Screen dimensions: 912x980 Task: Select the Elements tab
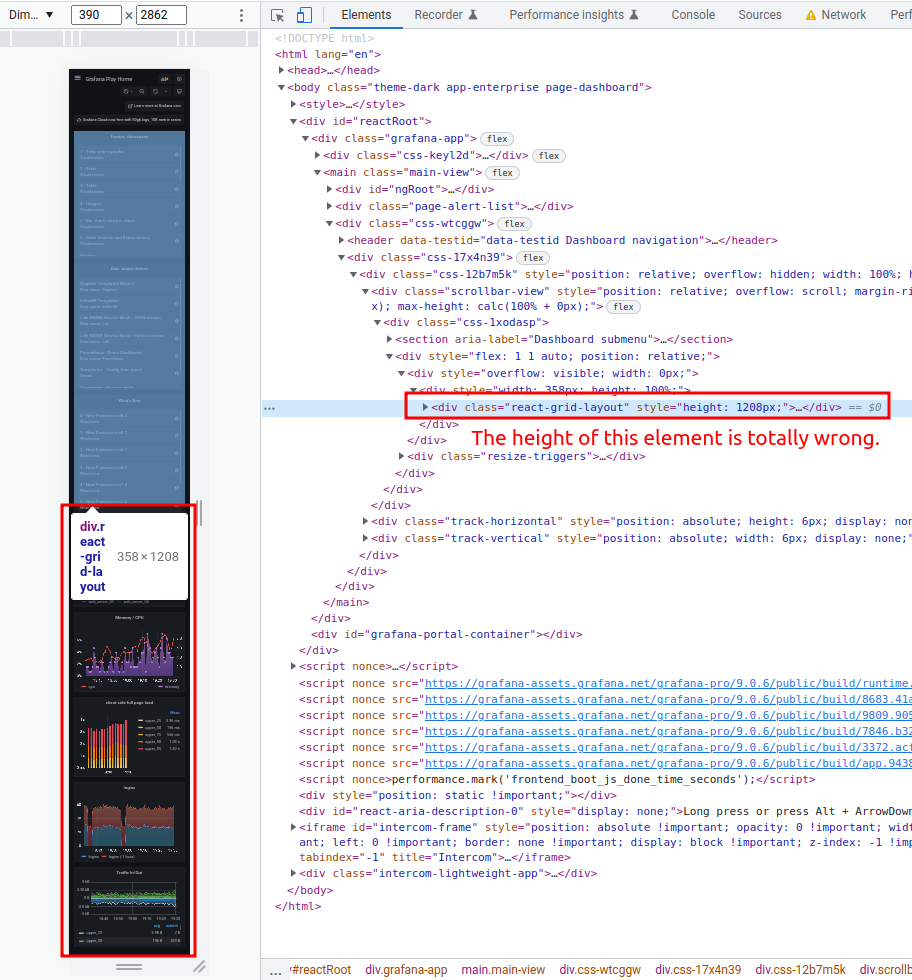point(367,15)
